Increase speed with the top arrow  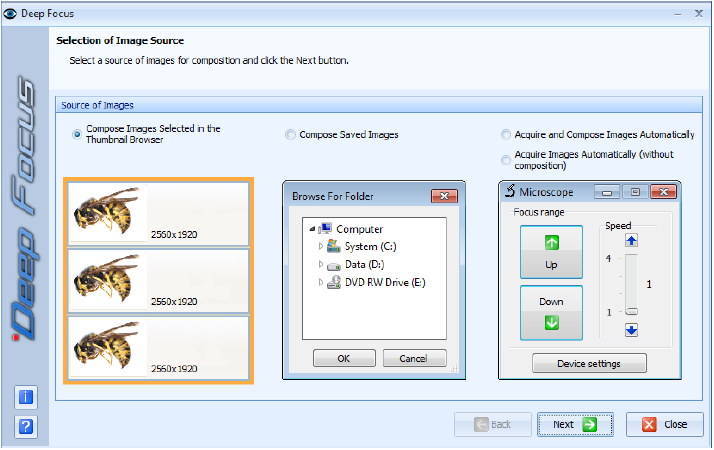coord(631,240)
